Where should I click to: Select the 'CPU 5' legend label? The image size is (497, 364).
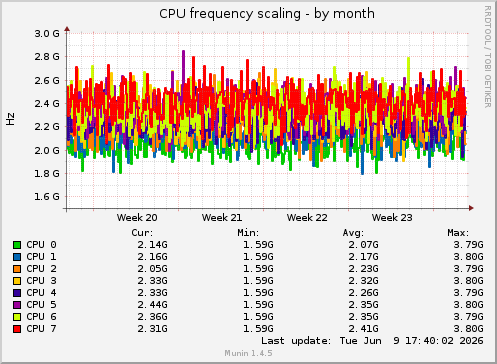click(41, 305)
